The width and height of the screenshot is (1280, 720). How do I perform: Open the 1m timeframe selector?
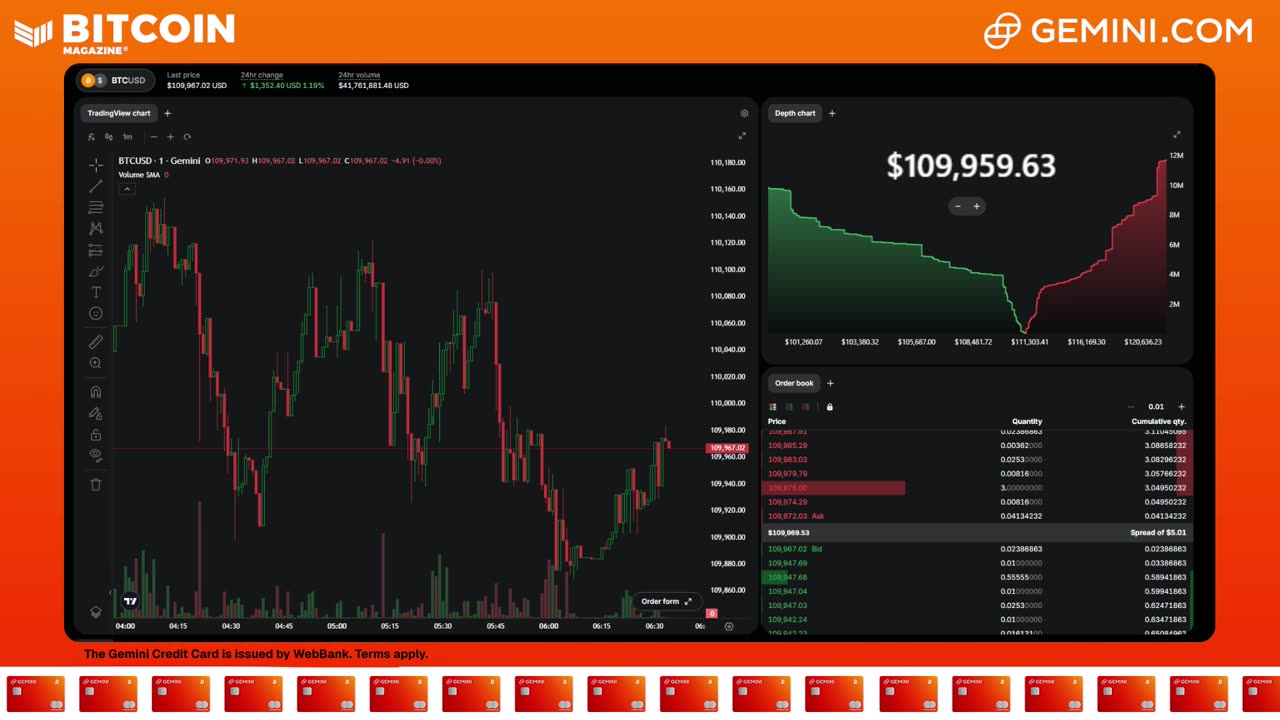(127, 137)
